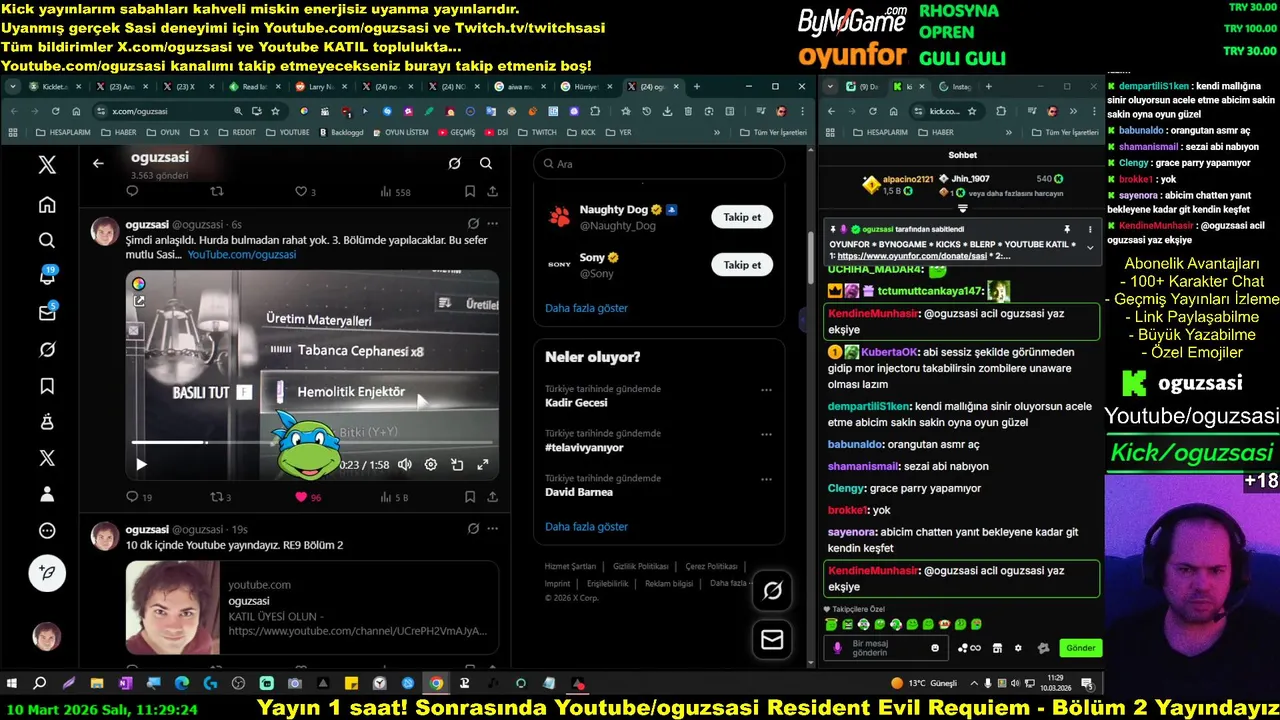Click Daha fazla göster under Sony
The image size is (1280, 720).
586,308
